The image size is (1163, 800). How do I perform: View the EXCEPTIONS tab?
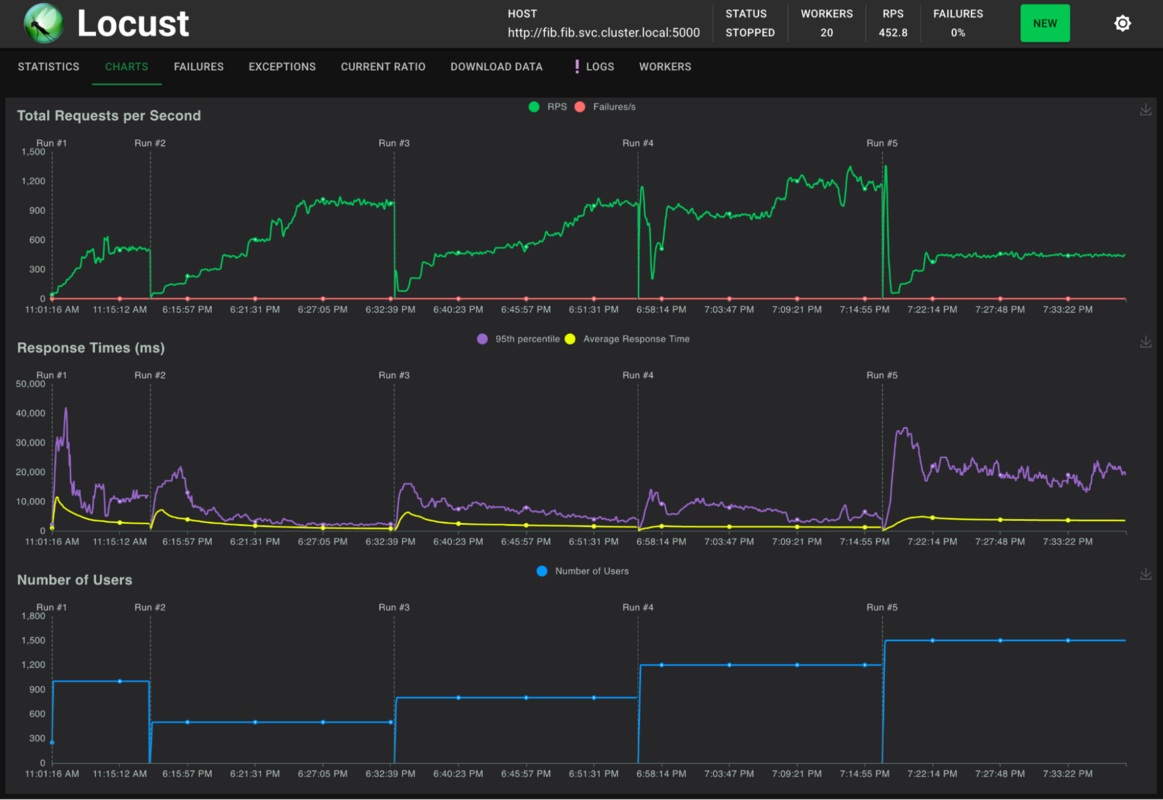pos(282,66)
